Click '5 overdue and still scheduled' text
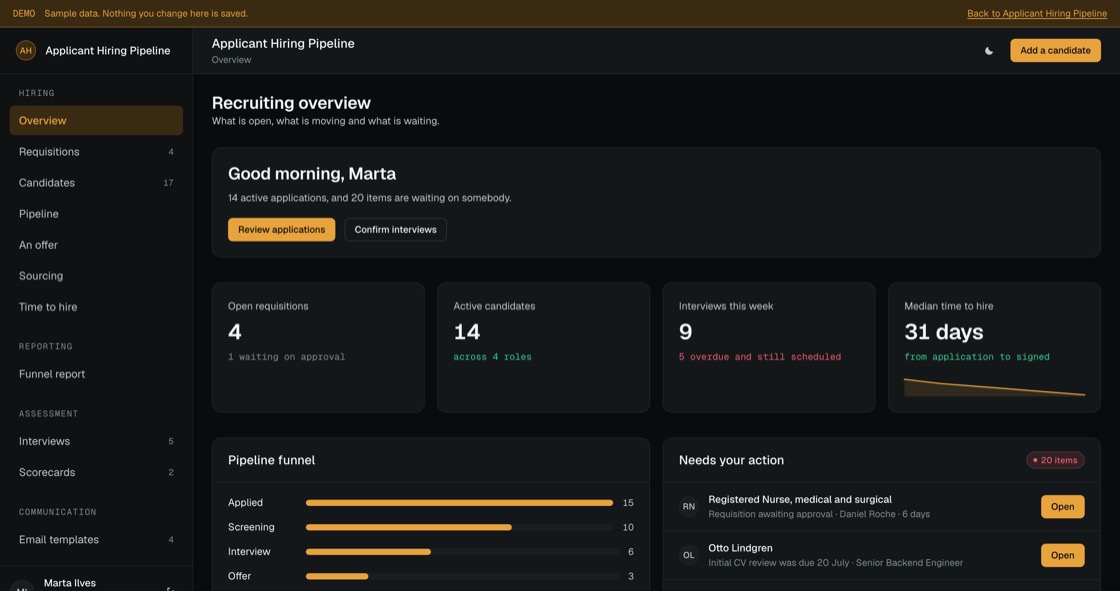The image size is (1120, 591). coord(760,357)
